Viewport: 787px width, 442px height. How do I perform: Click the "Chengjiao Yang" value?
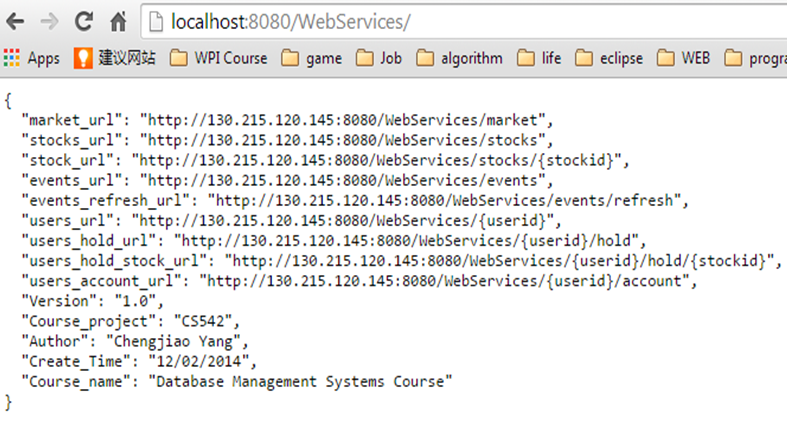pos(173,342)
